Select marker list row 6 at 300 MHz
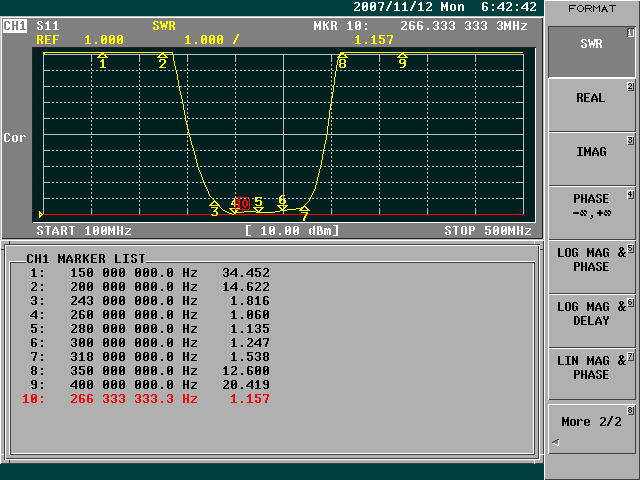This screenshot has width=640, height=480. tap(149, 343)
